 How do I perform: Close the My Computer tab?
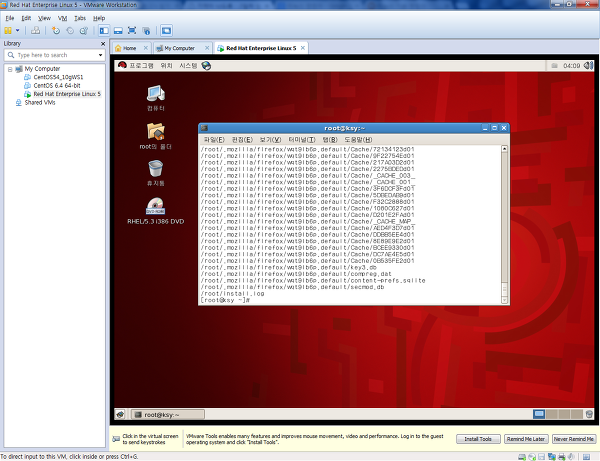(207, 48)
